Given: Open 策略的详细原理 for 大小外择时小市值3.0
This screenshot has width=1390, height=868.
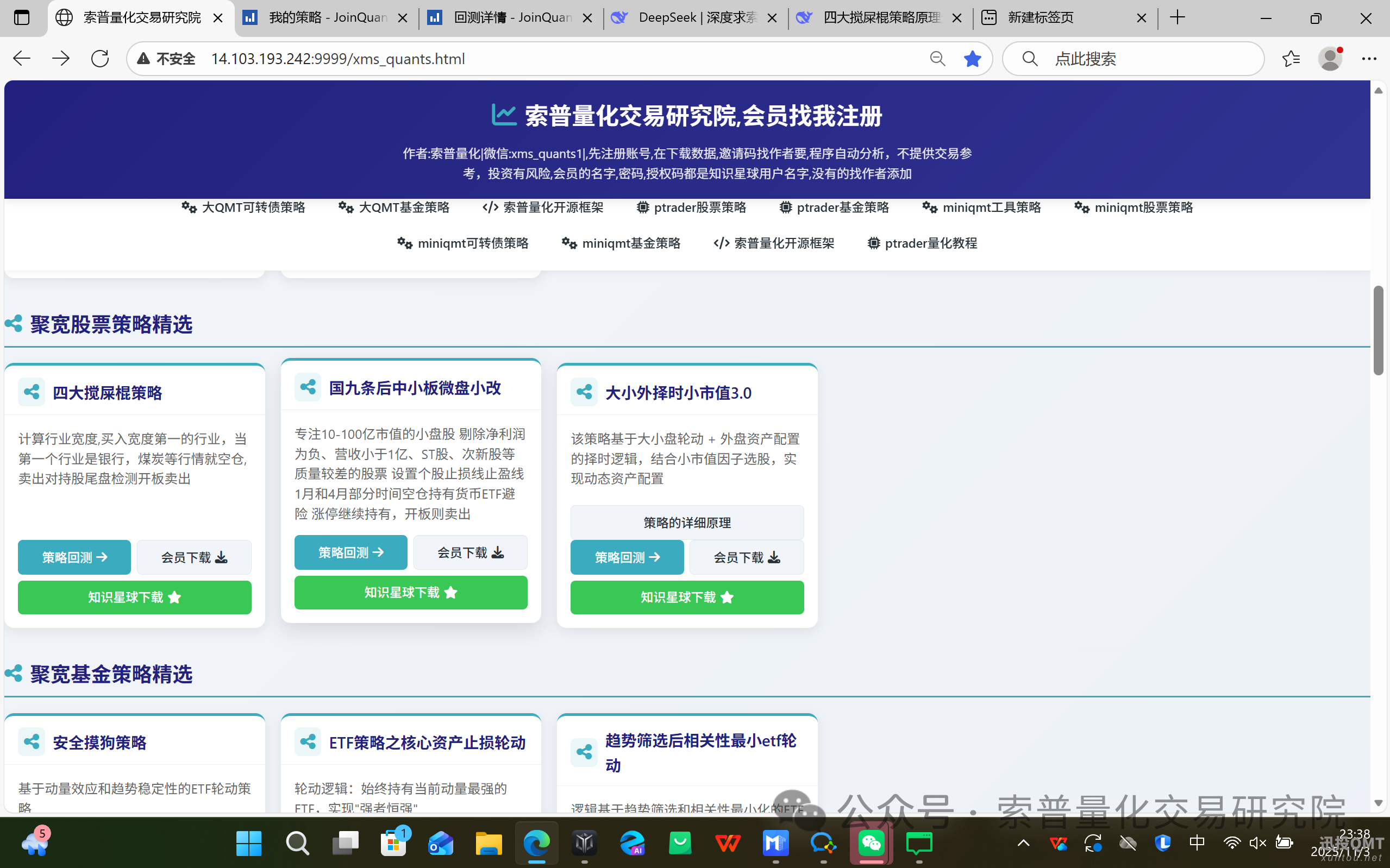Looking at the screenshot, I should (687, 523).
